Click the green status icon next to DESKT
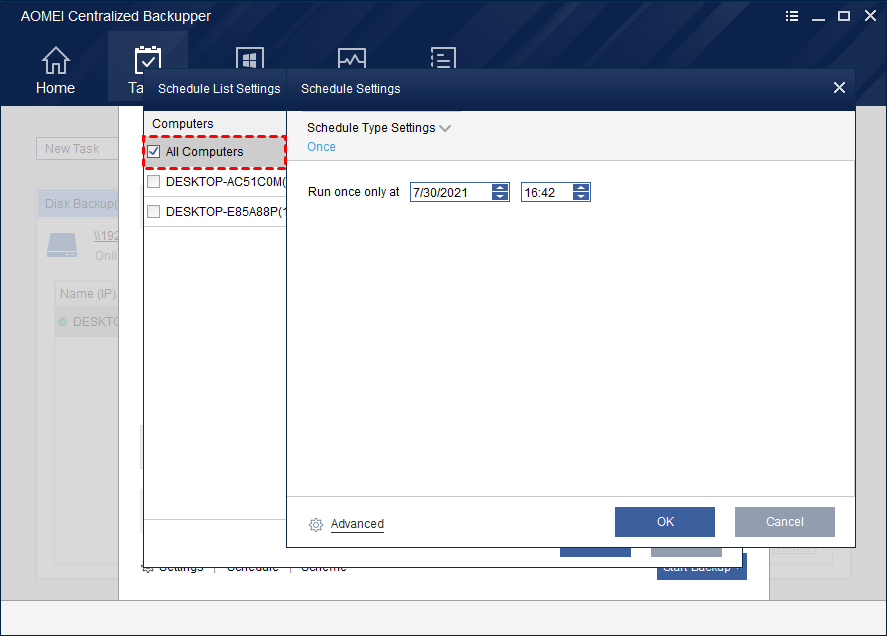The height and width of the screenshot is (636, 887). click(x=62, y=321)
